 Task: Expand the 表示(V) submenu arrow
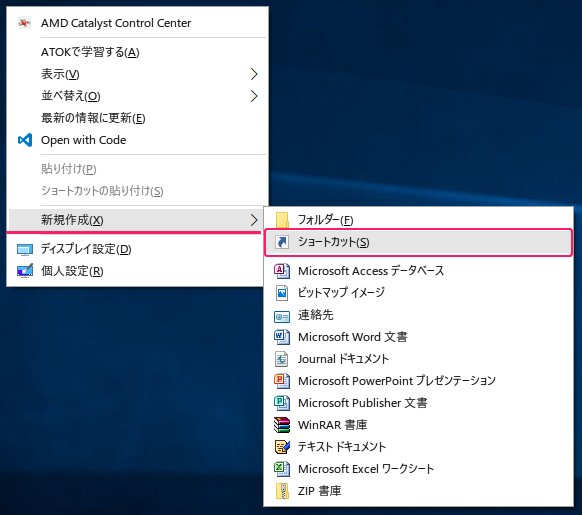[254, 74]
